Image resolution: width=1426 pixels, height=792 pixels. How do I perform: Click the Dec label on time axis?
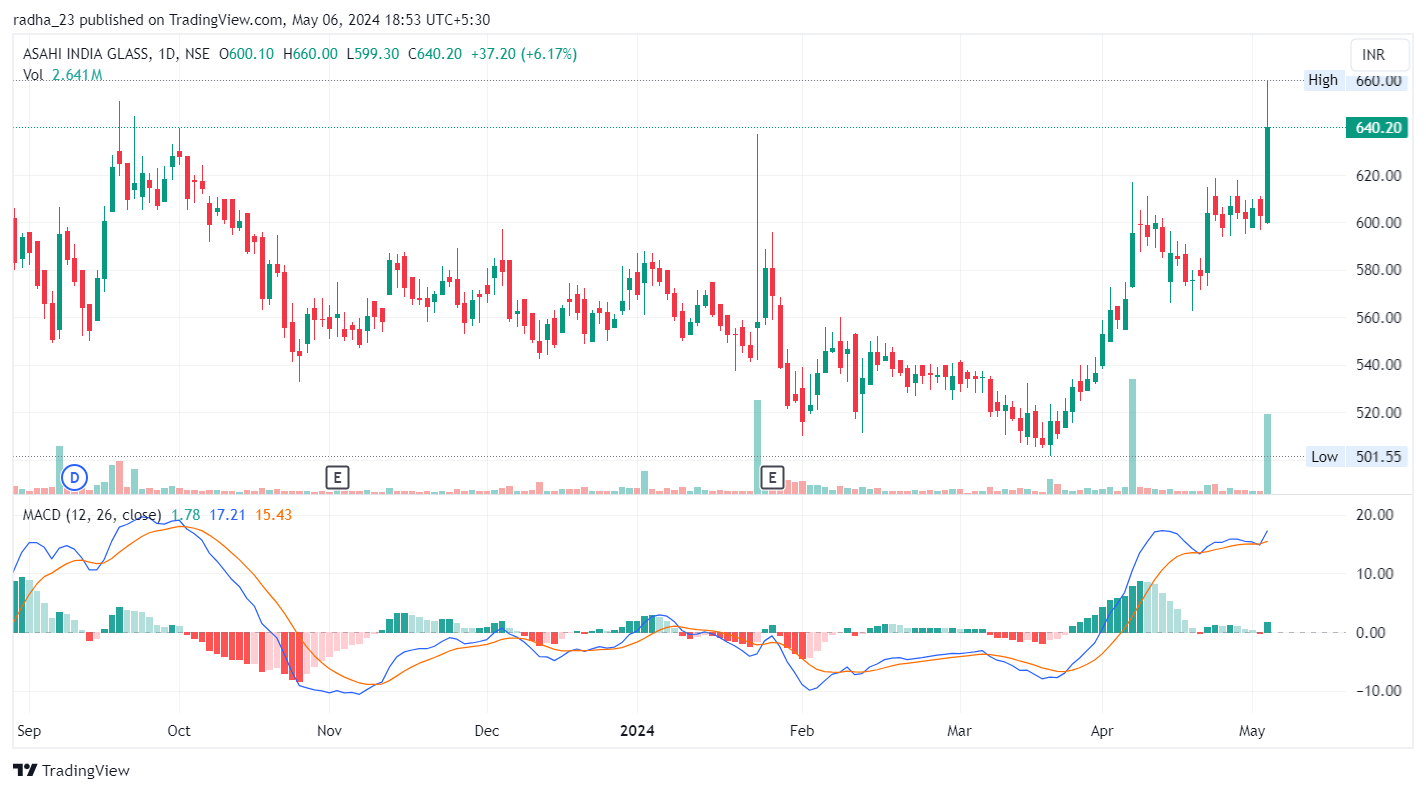pos(487,731)
